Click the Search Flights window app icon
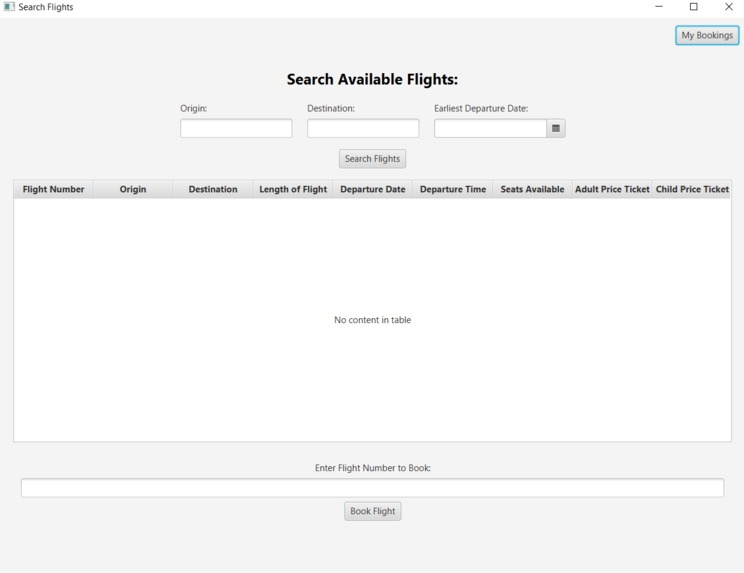Image resolution: width=744 pixels, height=573 pixels. point(9,7)
